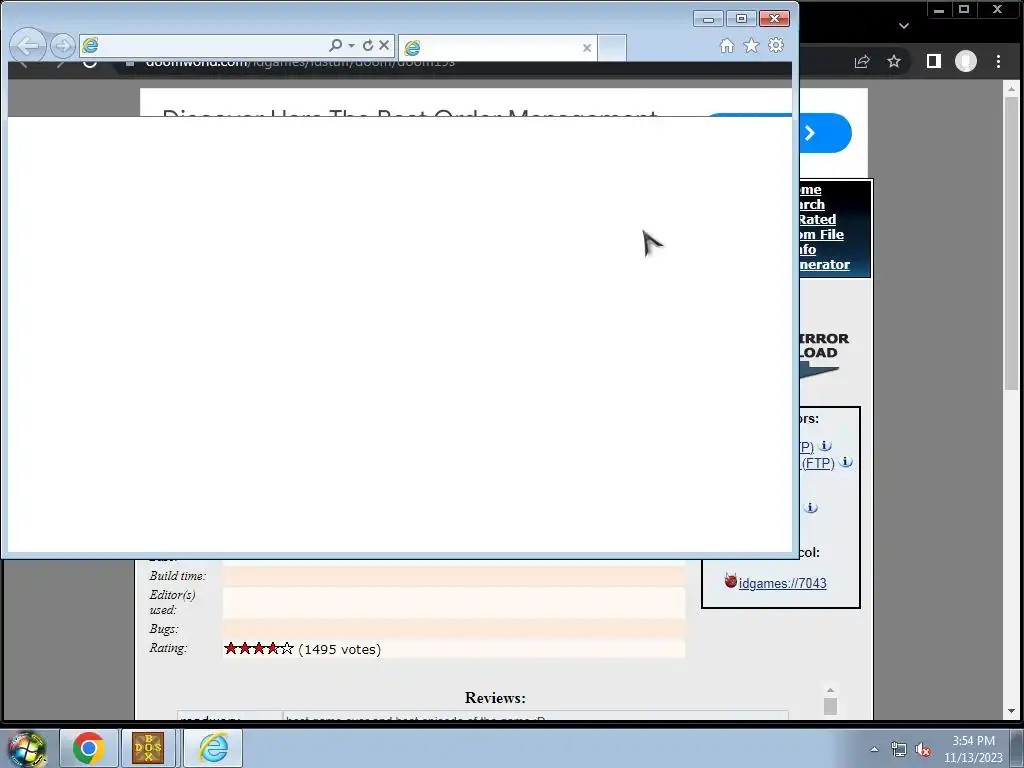The width and height of the screenshot is (1024, 768).
Task: Open Internet Explorer Tools gear menu
Action: 776,46
